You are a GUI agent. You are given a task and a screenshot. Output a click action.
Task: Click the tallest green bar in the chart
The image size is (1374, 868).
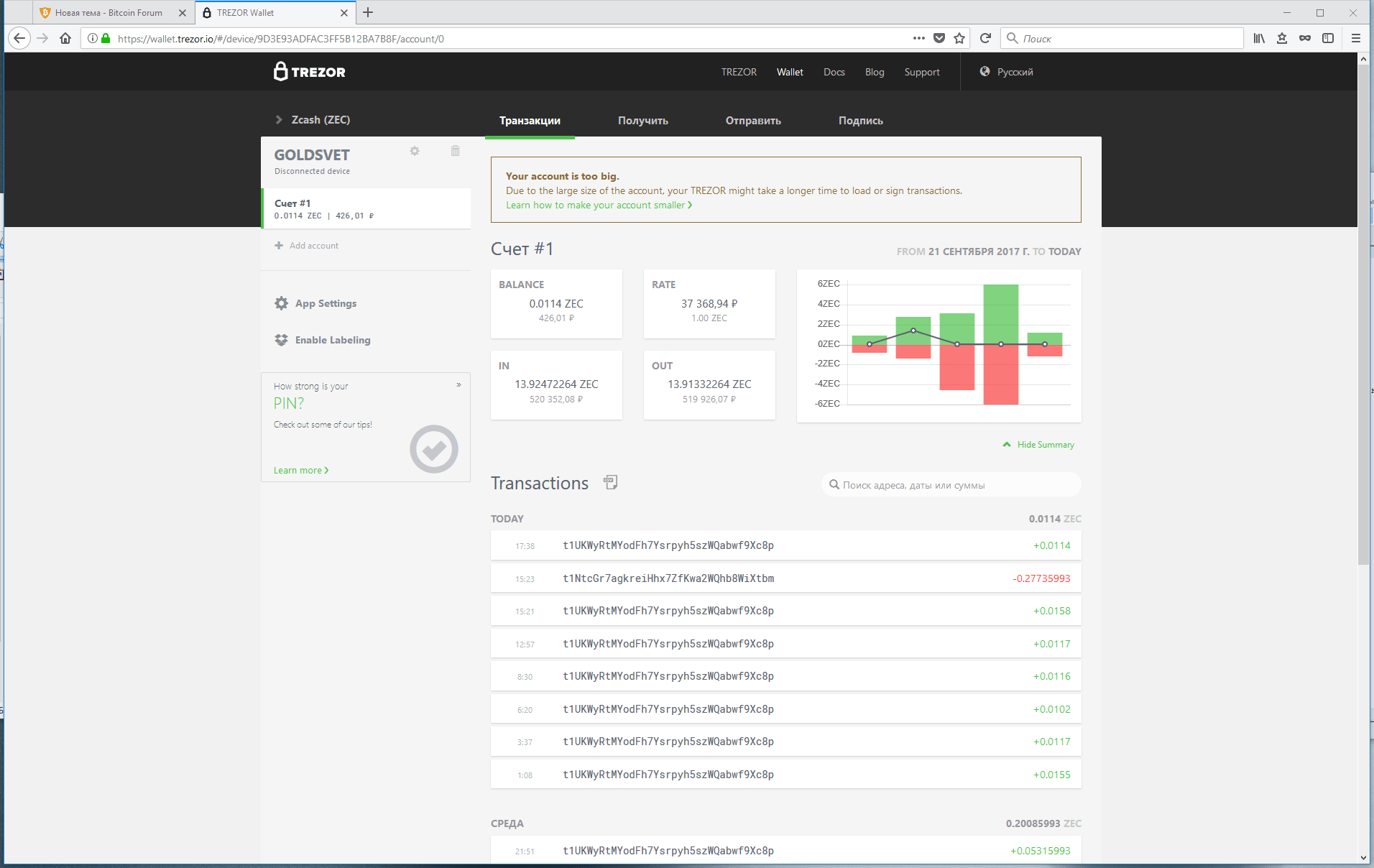click(1000, 314)
